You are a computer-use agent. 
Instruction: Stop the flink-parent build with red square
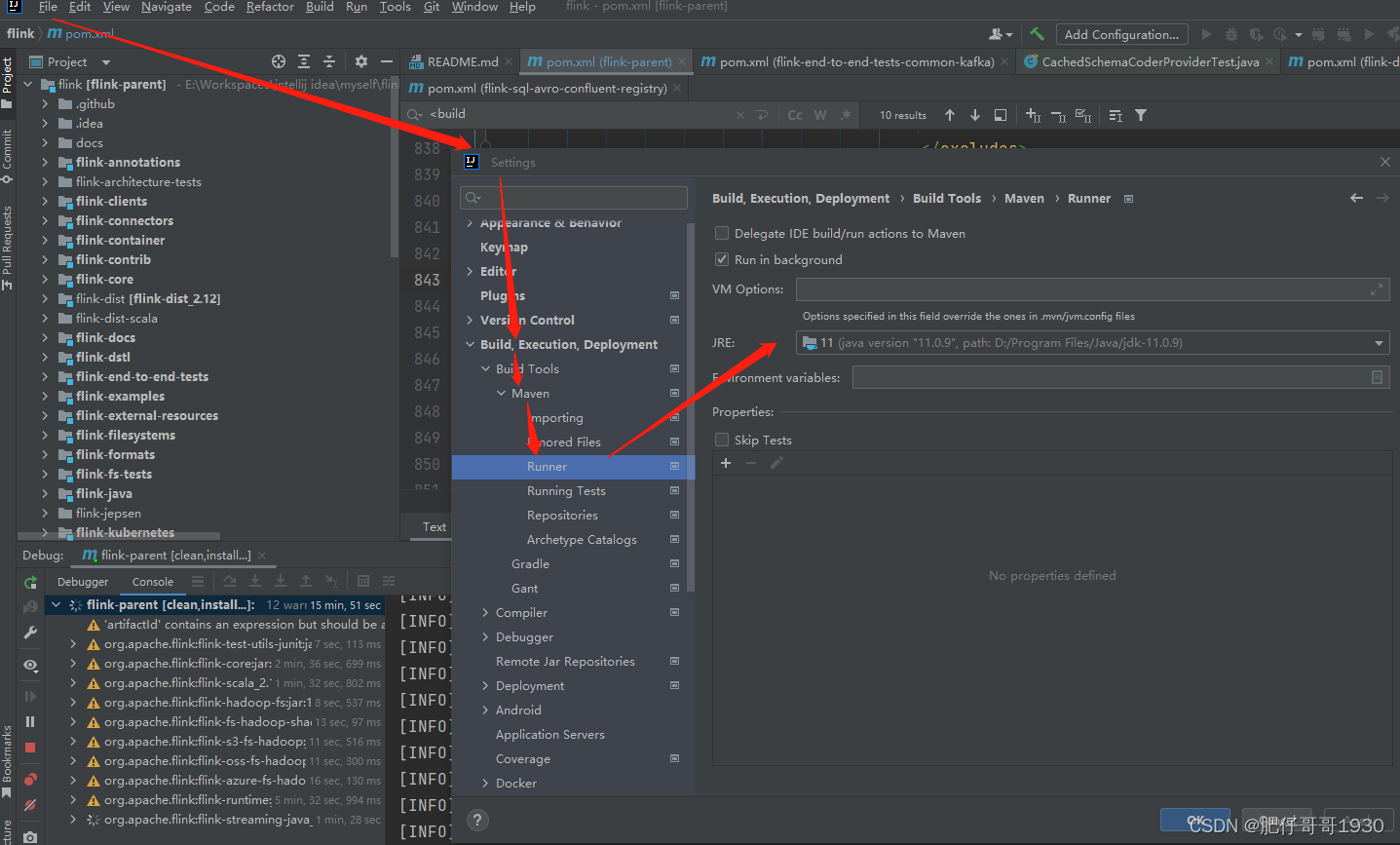[x=30, y=748]
